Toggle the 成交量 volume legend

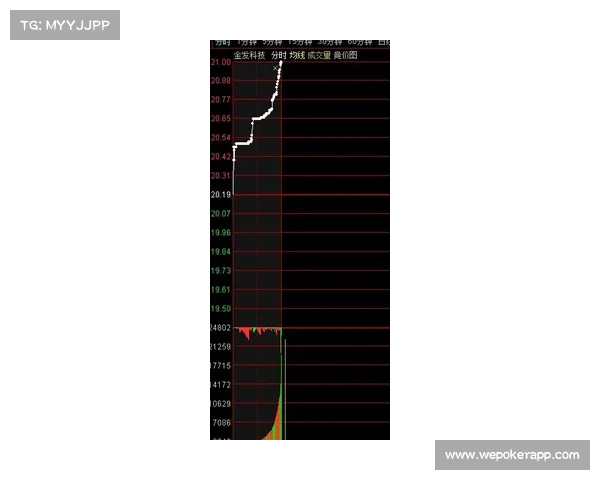click(x=319, y=55)
